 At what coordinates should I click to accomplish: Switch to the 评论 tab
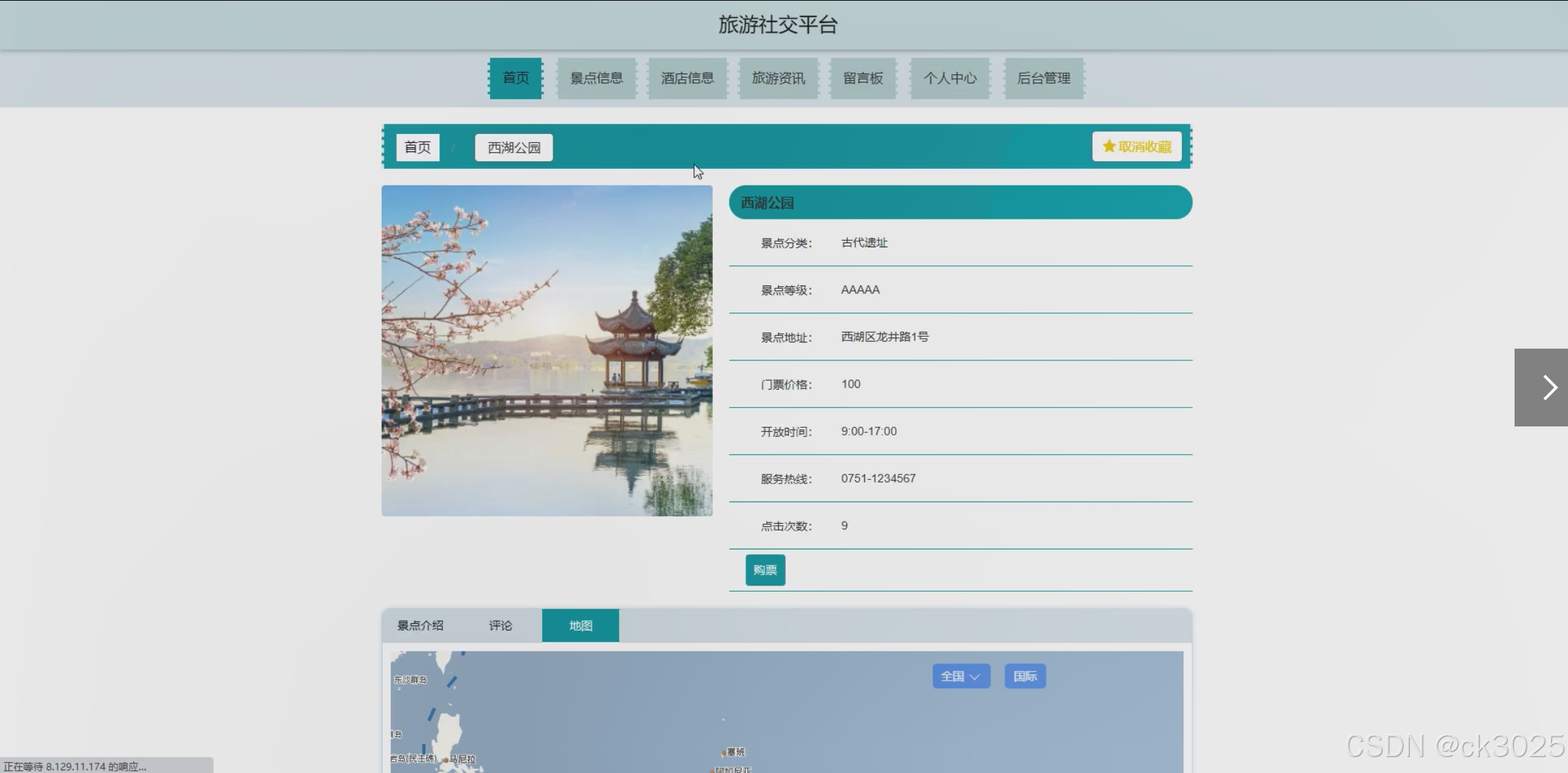point(500,626)
